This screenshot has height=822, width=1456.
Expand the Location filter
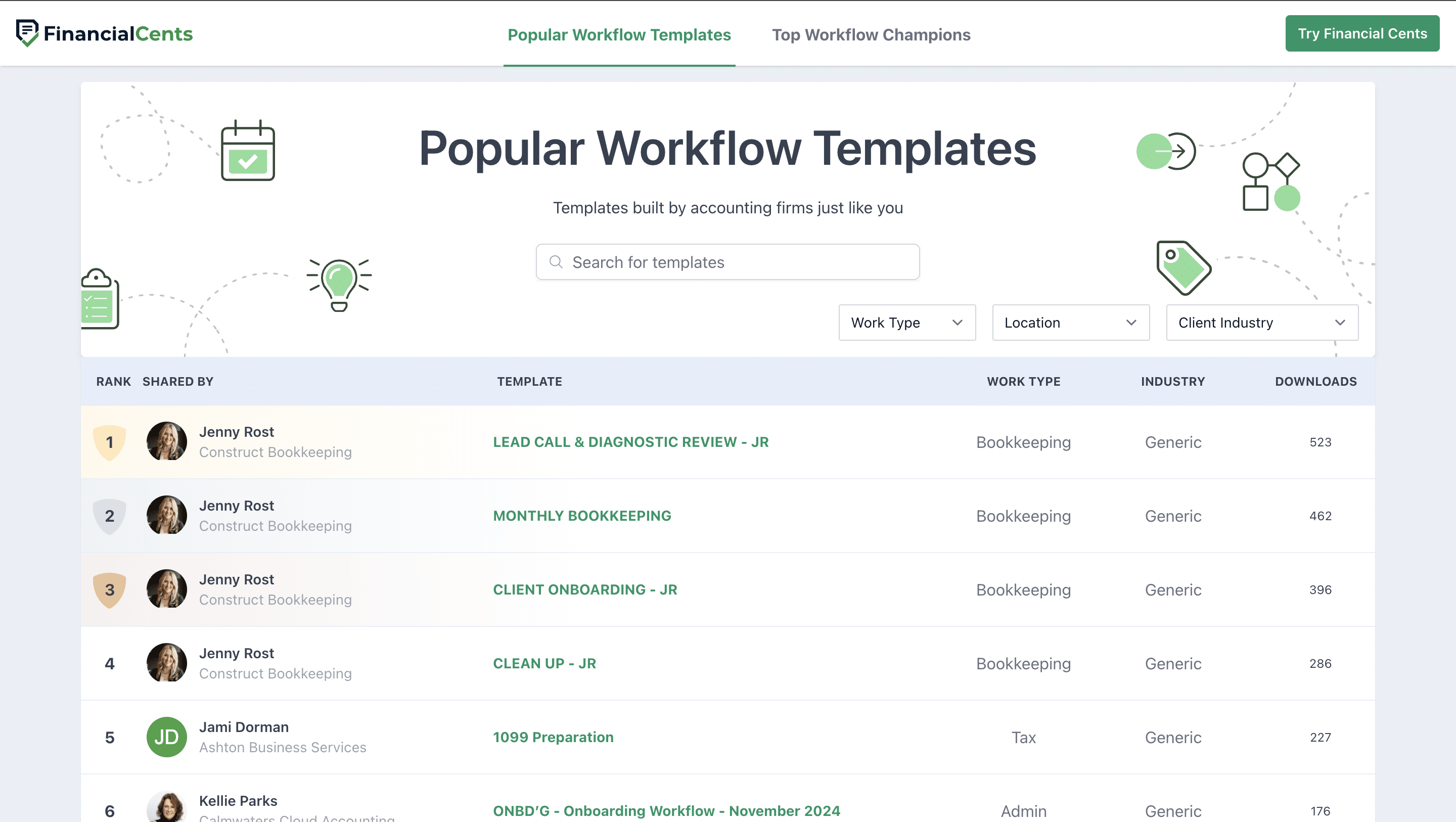click(1070, 322)
